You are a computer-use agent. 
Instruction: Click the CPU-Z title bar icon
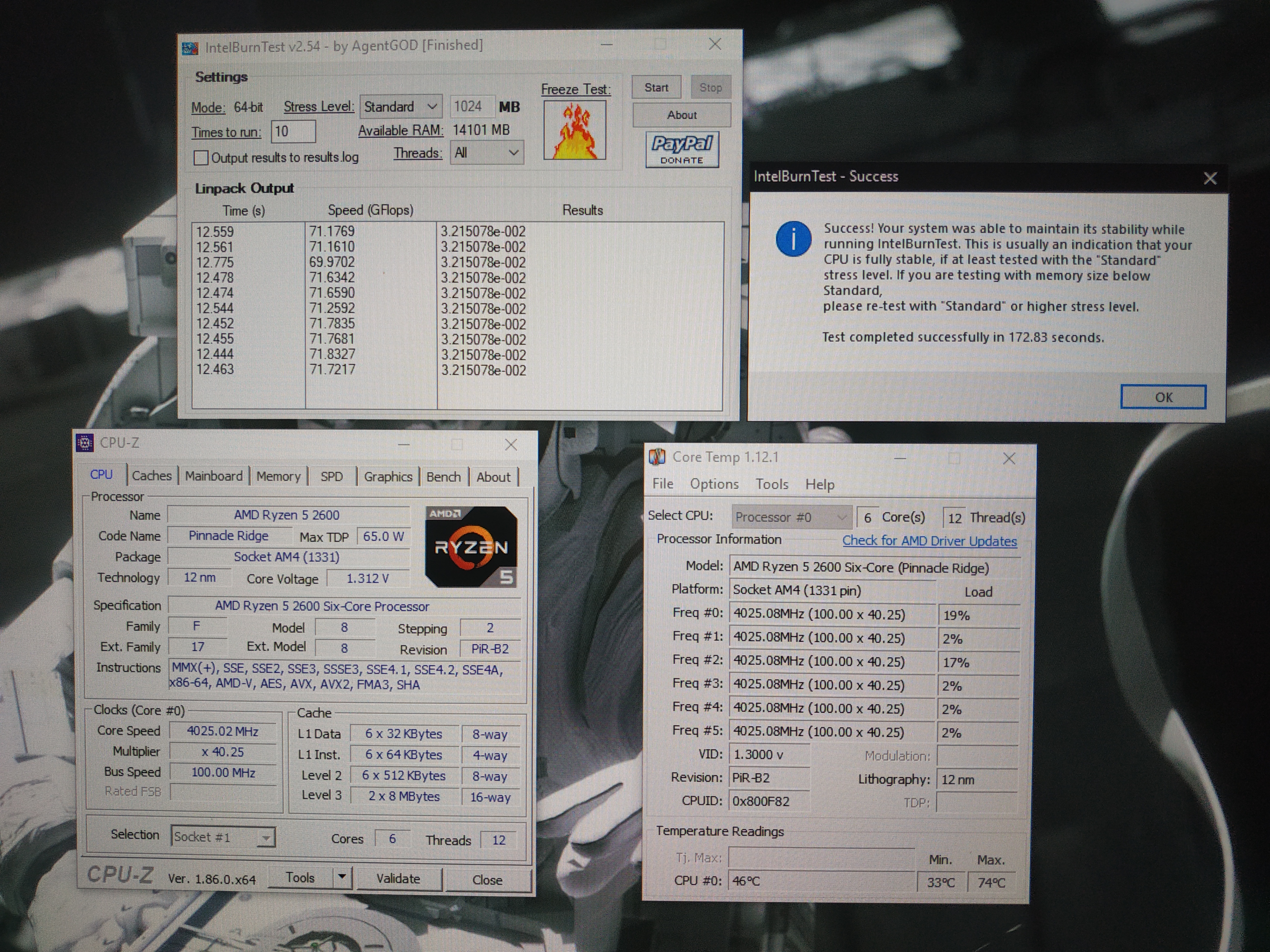84,442
